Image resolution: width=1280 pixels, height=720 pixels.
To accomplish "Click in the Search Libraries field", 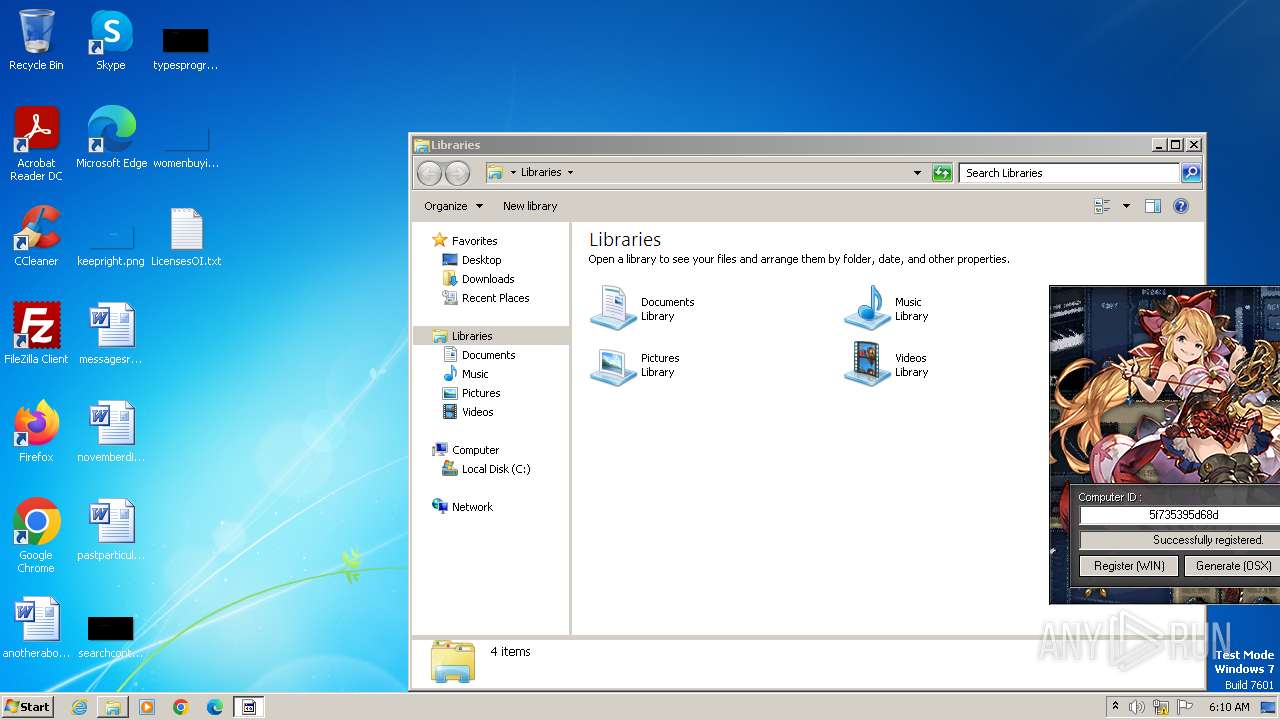I will tap(1069, 173).
